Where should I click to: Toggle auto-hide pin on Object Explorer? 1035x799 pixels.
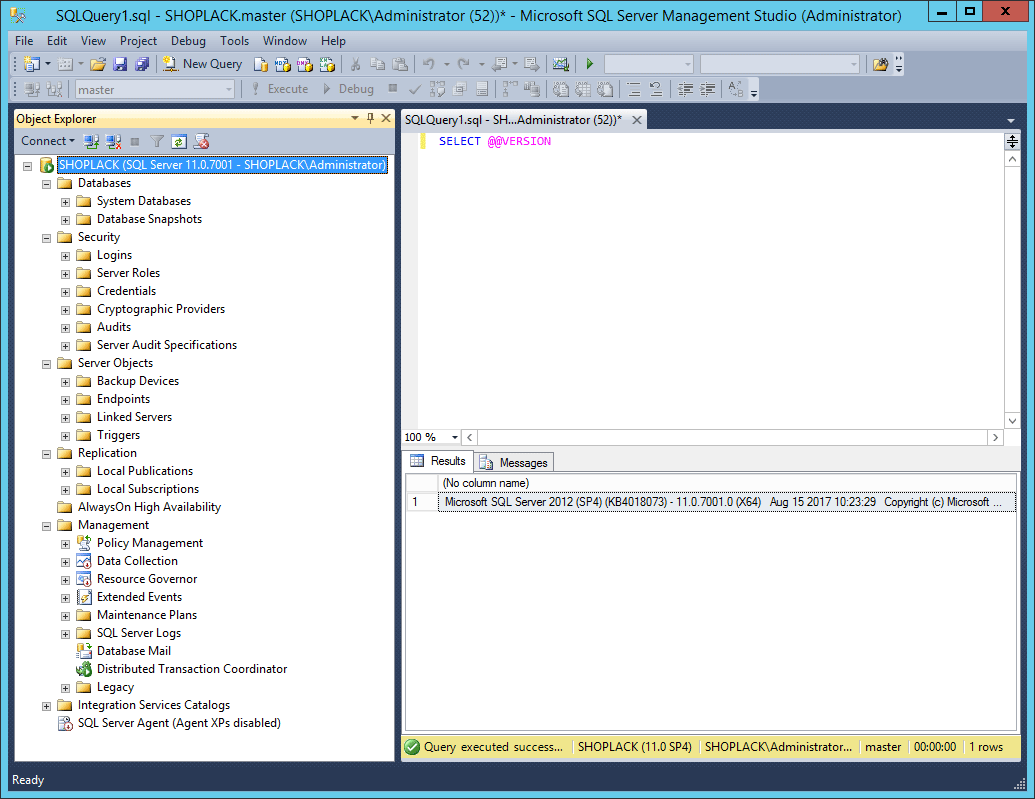370,118
